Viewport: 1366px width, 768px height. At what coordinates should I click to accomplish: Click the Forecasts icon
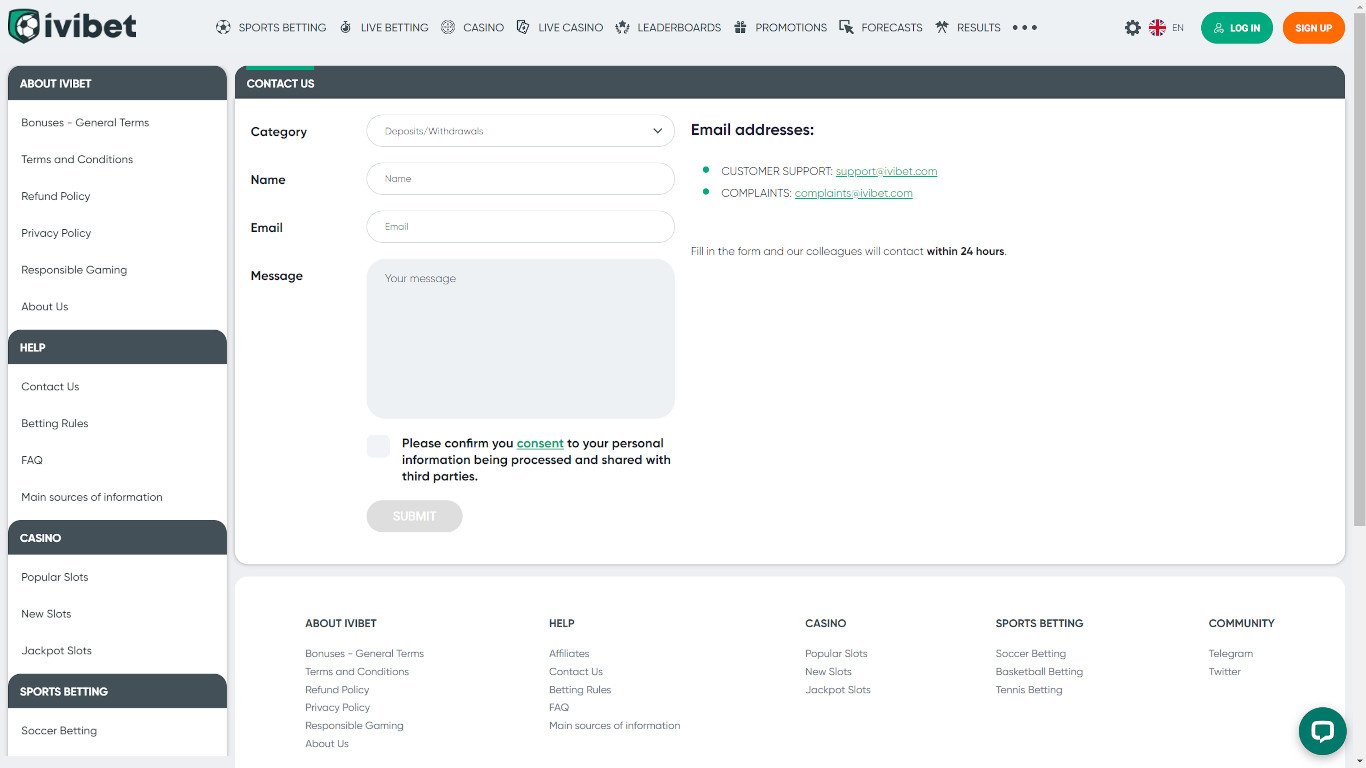pyautogui.click(x=847, y=27)
